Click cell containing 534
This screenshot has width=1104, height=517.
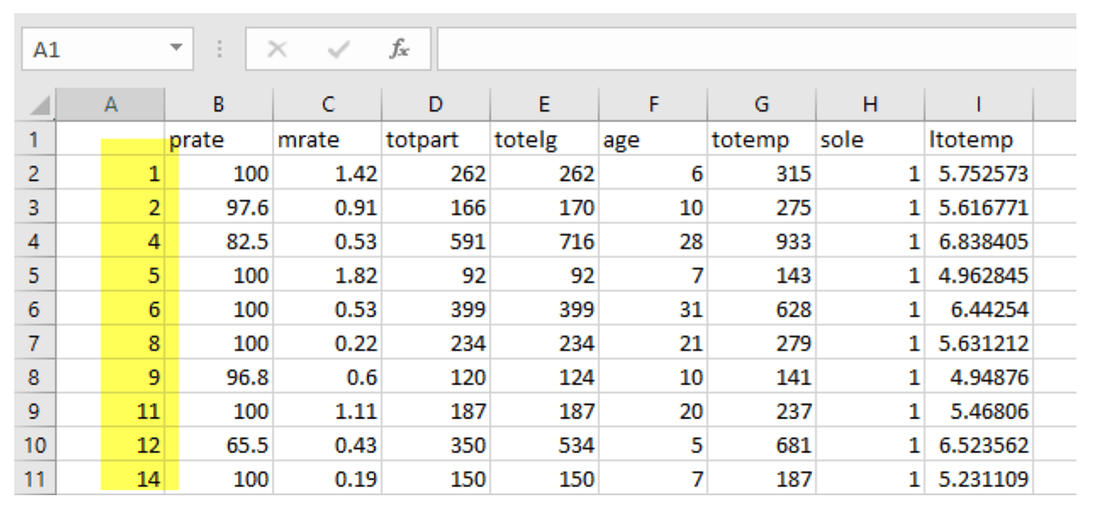544,444
